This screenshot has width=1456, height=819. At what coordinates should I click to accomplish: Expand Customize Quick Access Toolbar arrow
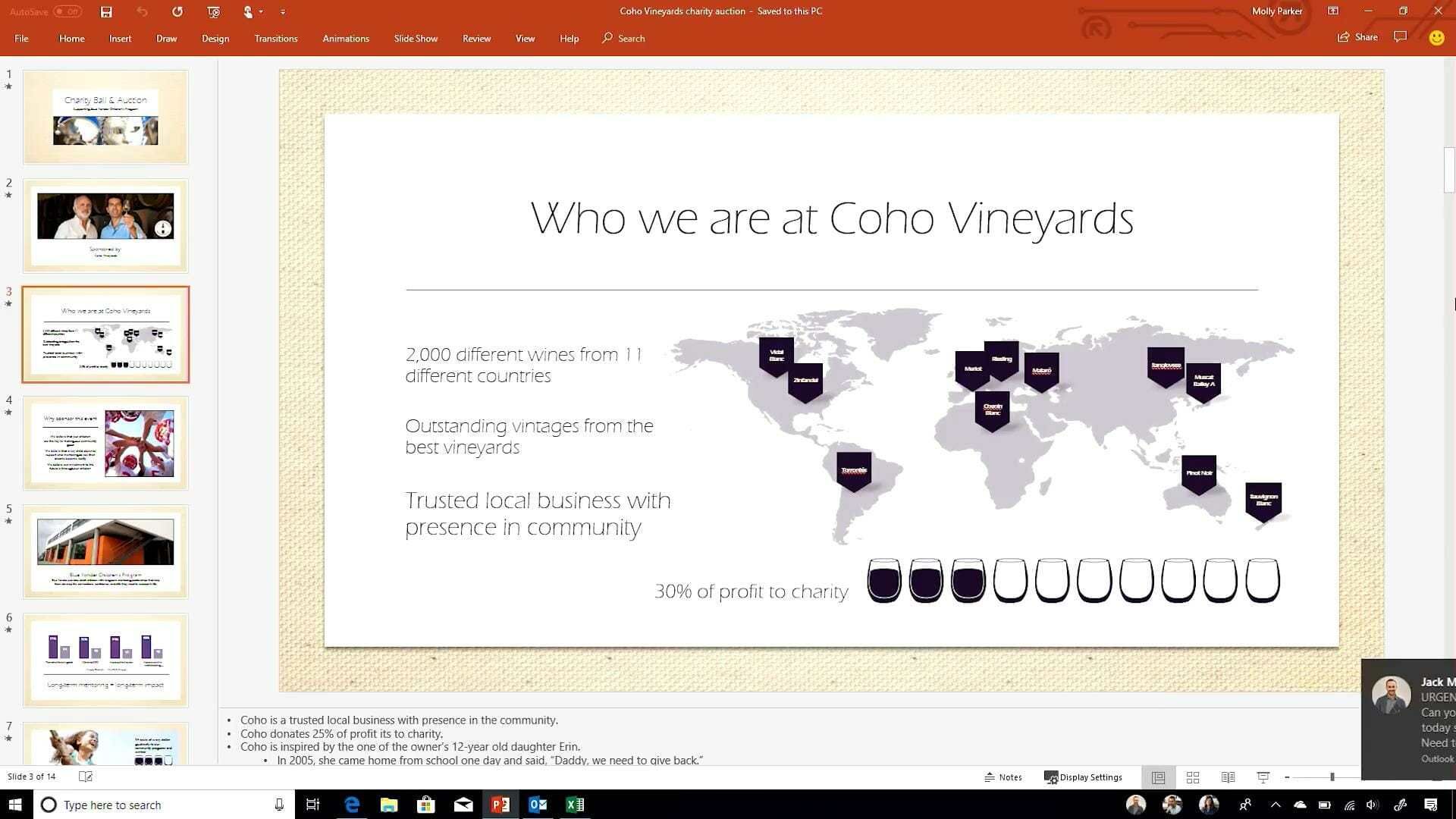coord(283,12)
